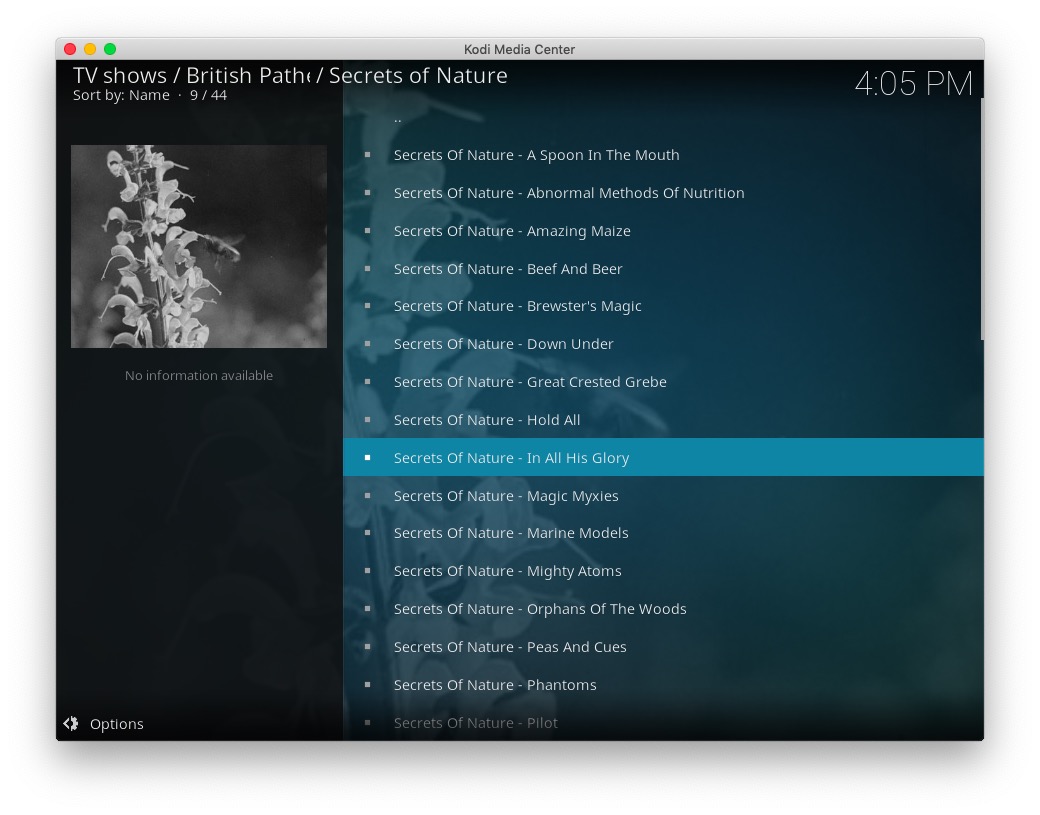Click the vertical scrollbar on the list
This screenshot has width=1040, height=815.
tap(981, 220)
